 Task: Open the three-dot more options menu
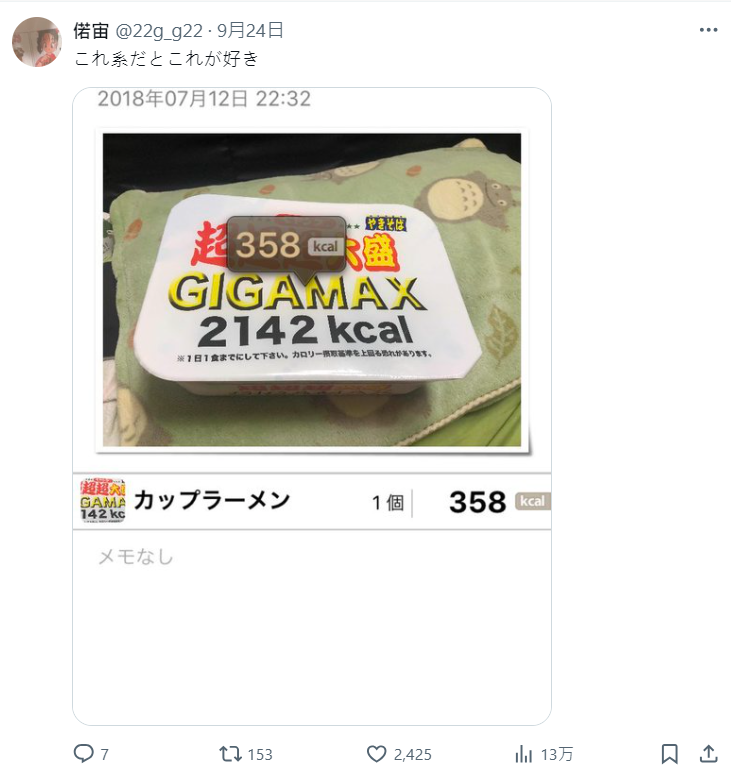pyautogui.click(x=708, y=30)
